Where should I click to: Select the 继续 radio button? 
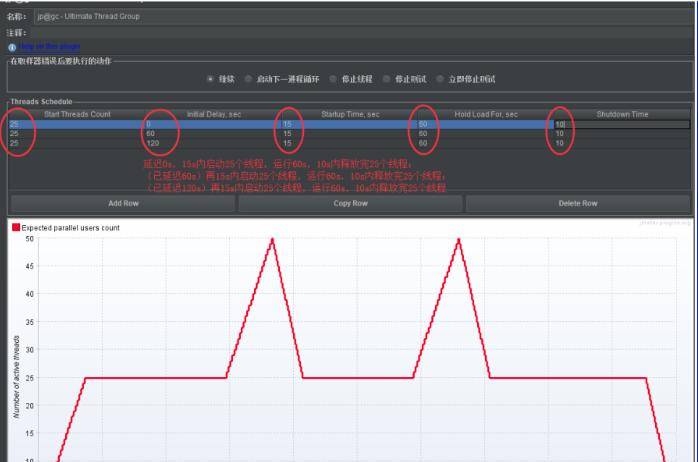[210, 79]
